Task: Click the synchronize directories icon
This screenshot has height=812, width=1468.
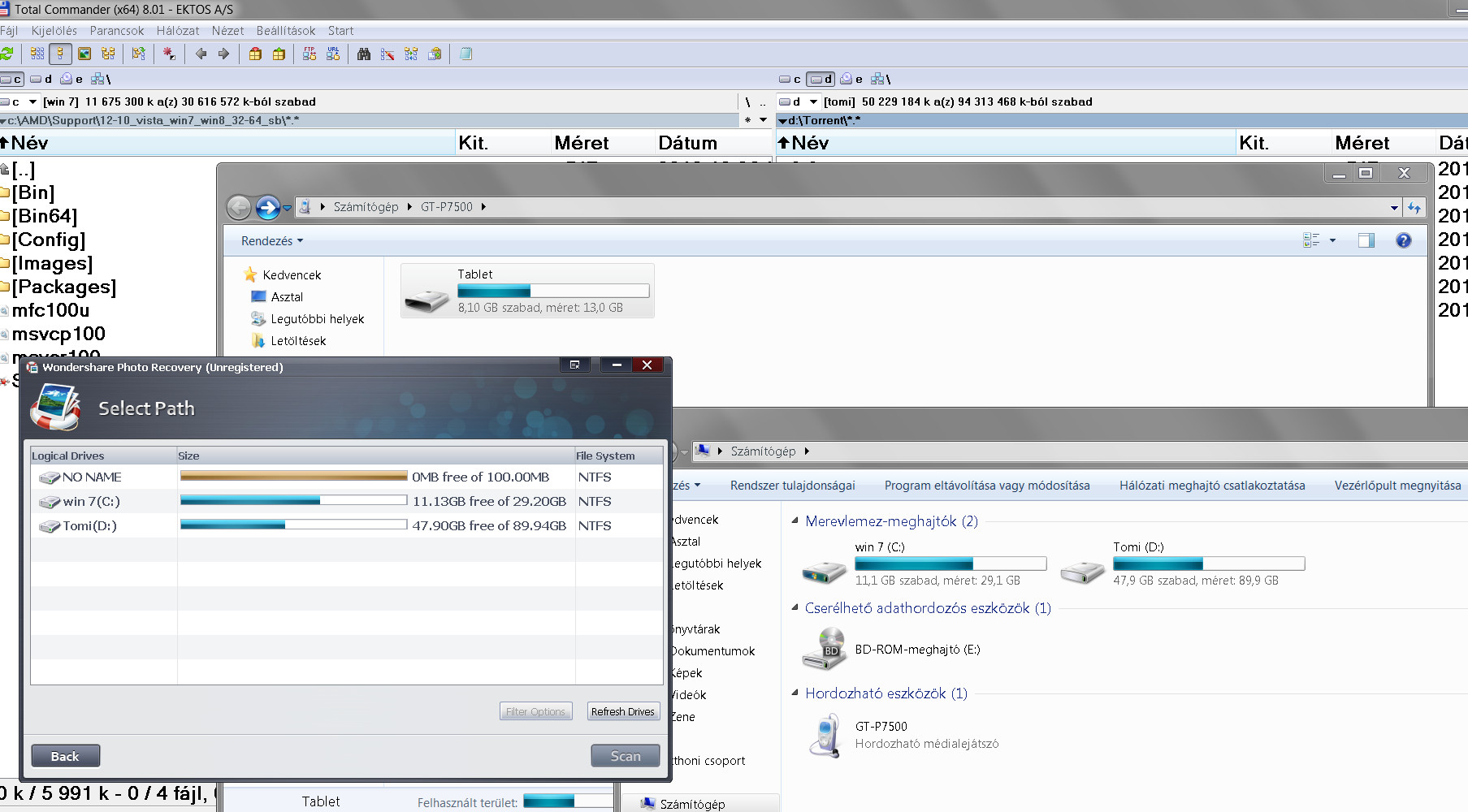Action: click(411, 54)
